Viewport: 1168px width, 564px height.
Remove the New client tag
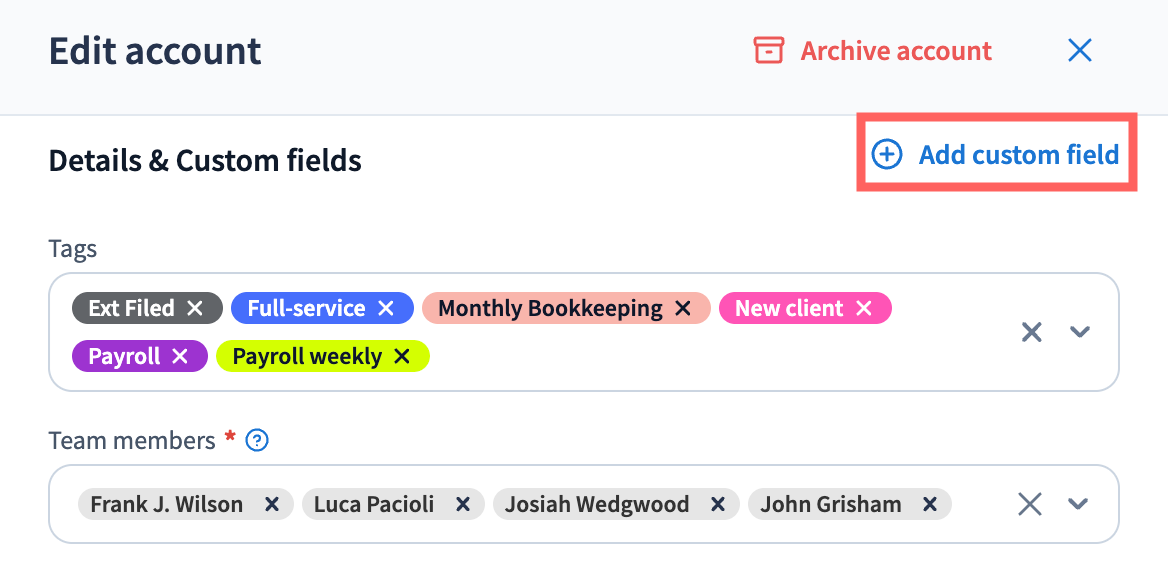point(864,308)
